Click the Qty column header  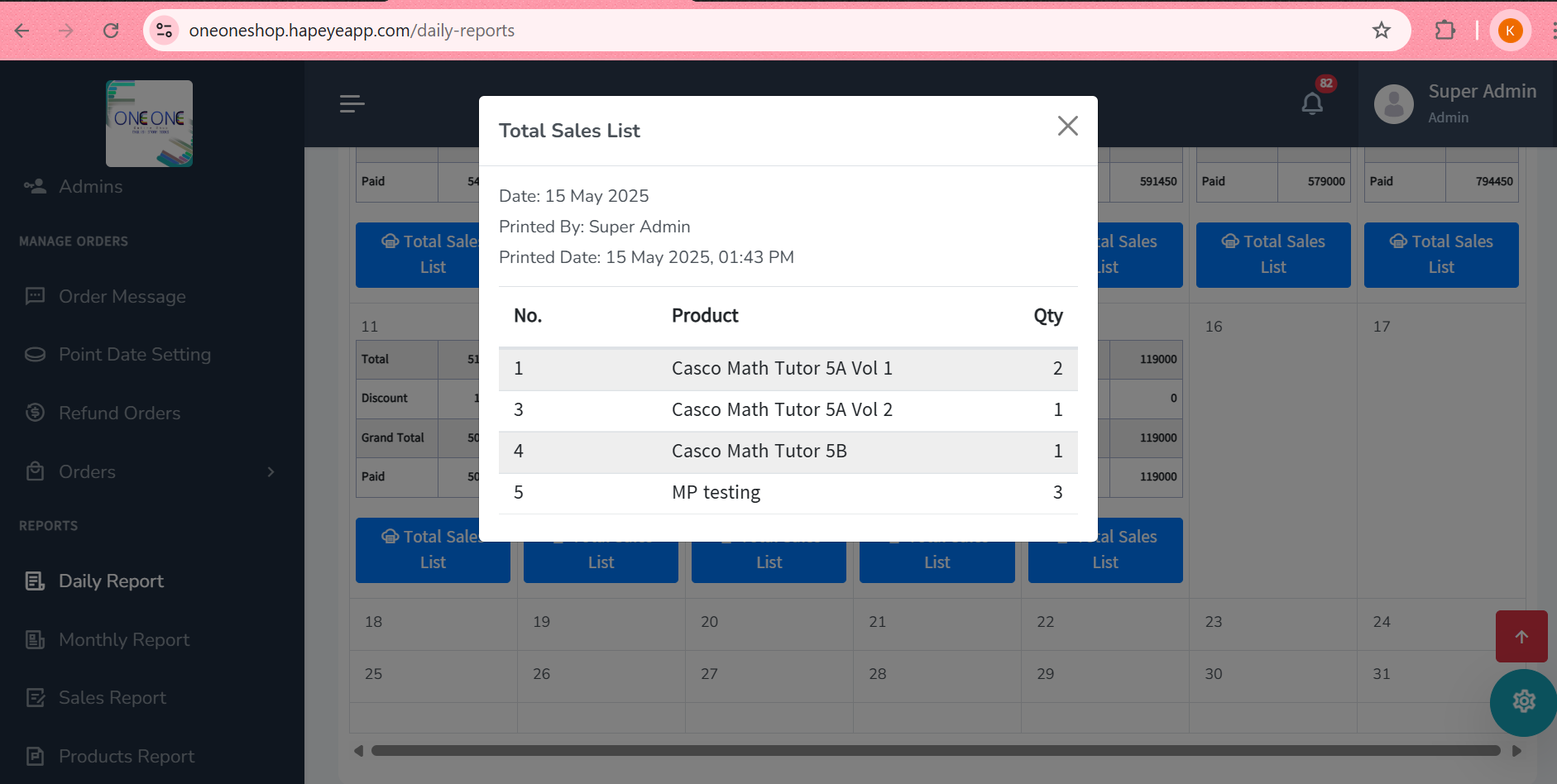(x=1047, y=315)
